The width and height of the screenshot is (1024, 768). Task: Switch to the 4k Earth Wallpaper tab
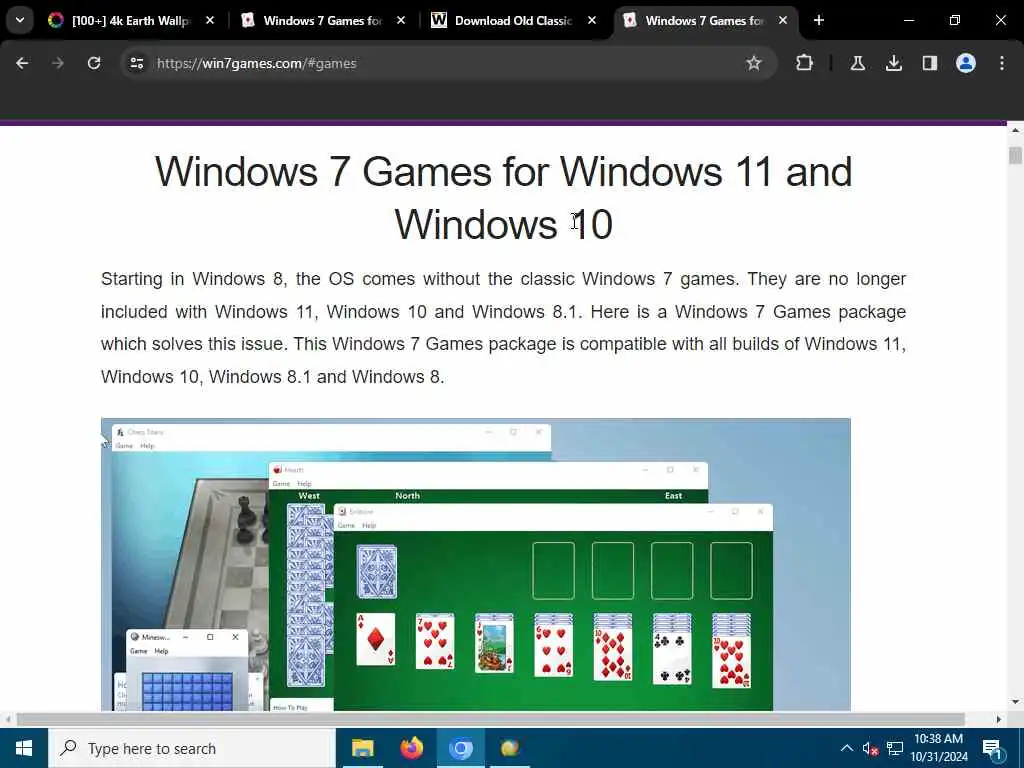coord(131,20)
